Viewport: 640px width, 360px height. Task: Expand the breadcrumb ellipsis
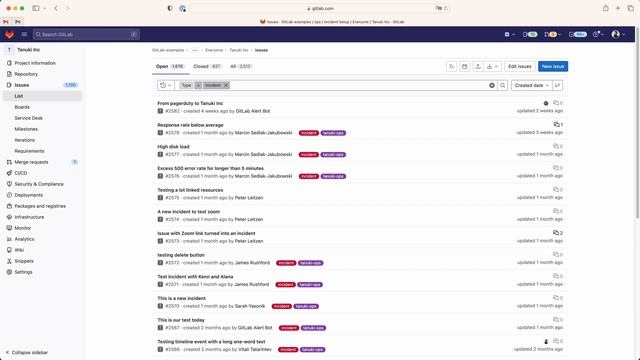tap(194, 50)
